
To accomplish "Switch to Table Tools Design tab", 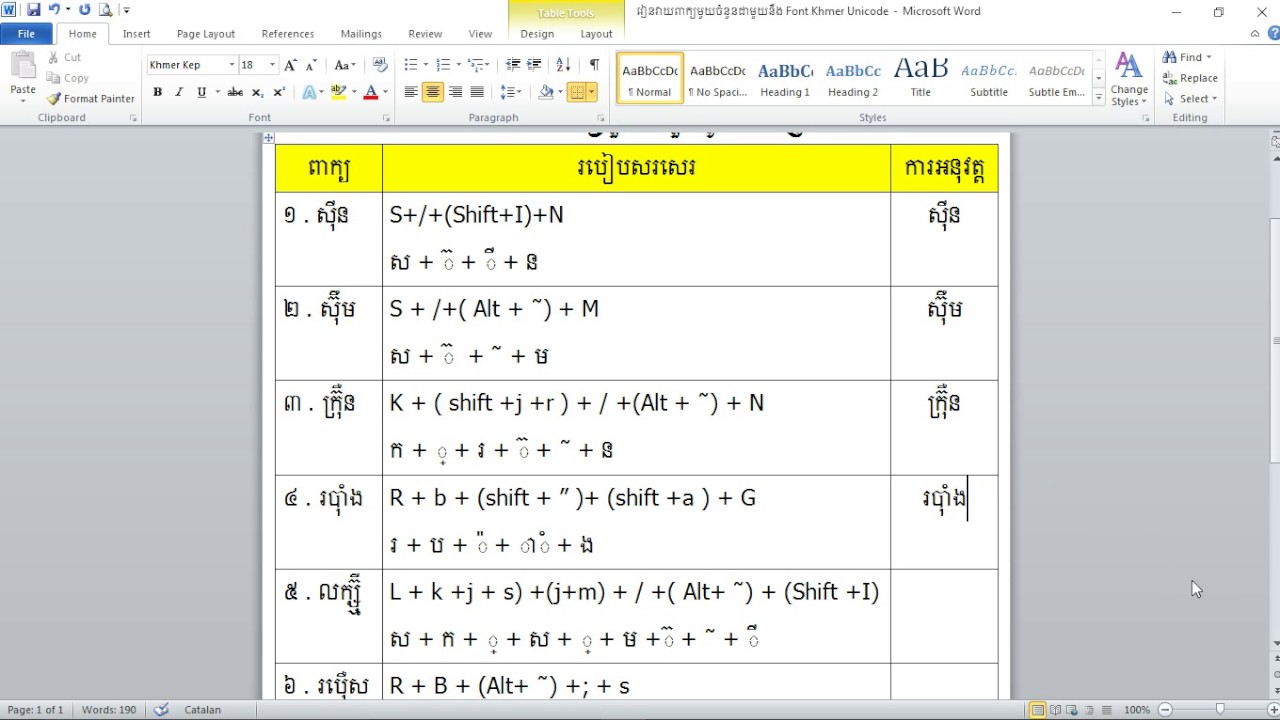I will coord(537,34).
